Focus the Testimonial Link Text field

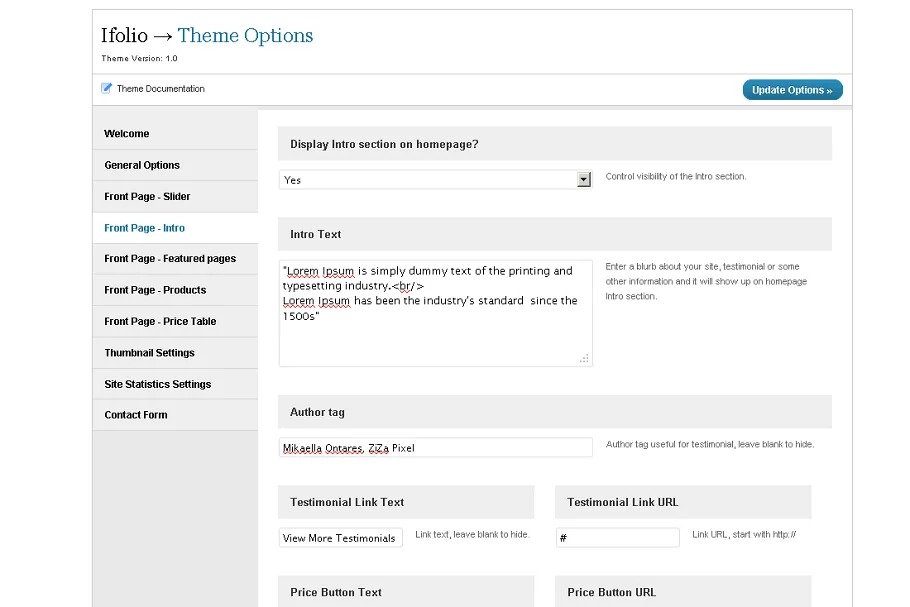pyautogui.click(x=340, y=538)
